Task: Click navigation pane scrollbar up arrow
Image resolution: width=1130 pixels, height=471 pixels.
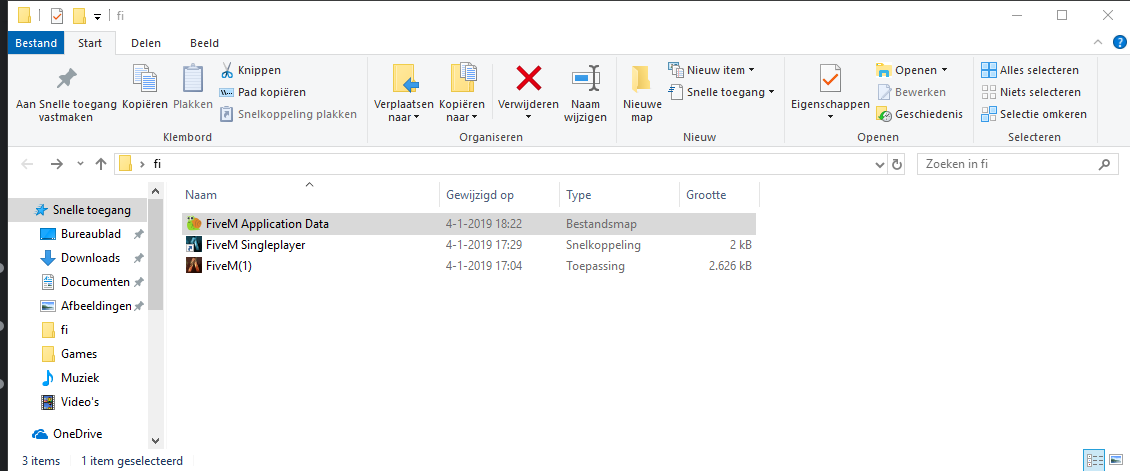Action: coord(156,190)
